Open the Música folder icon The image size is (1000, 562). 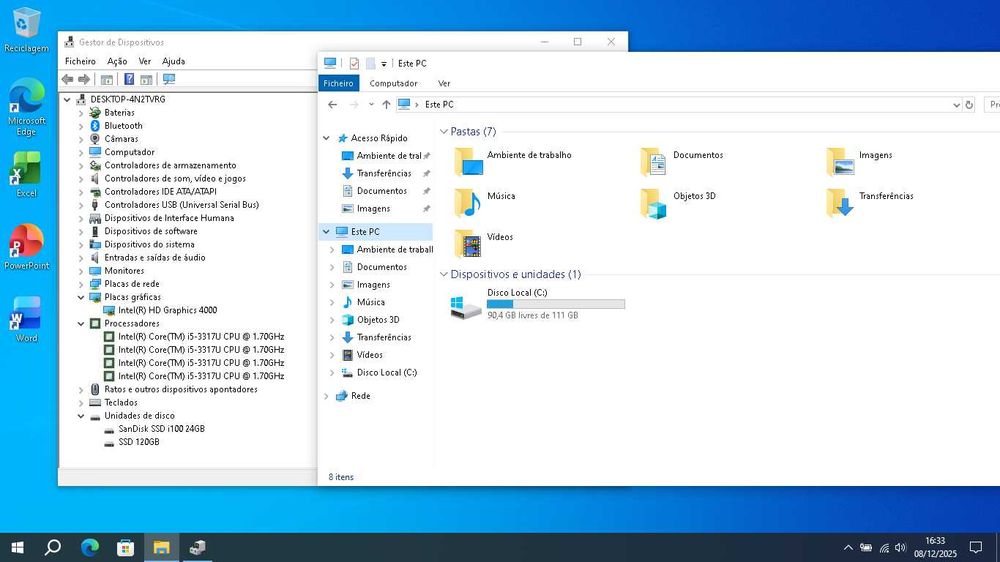(469, 203)
